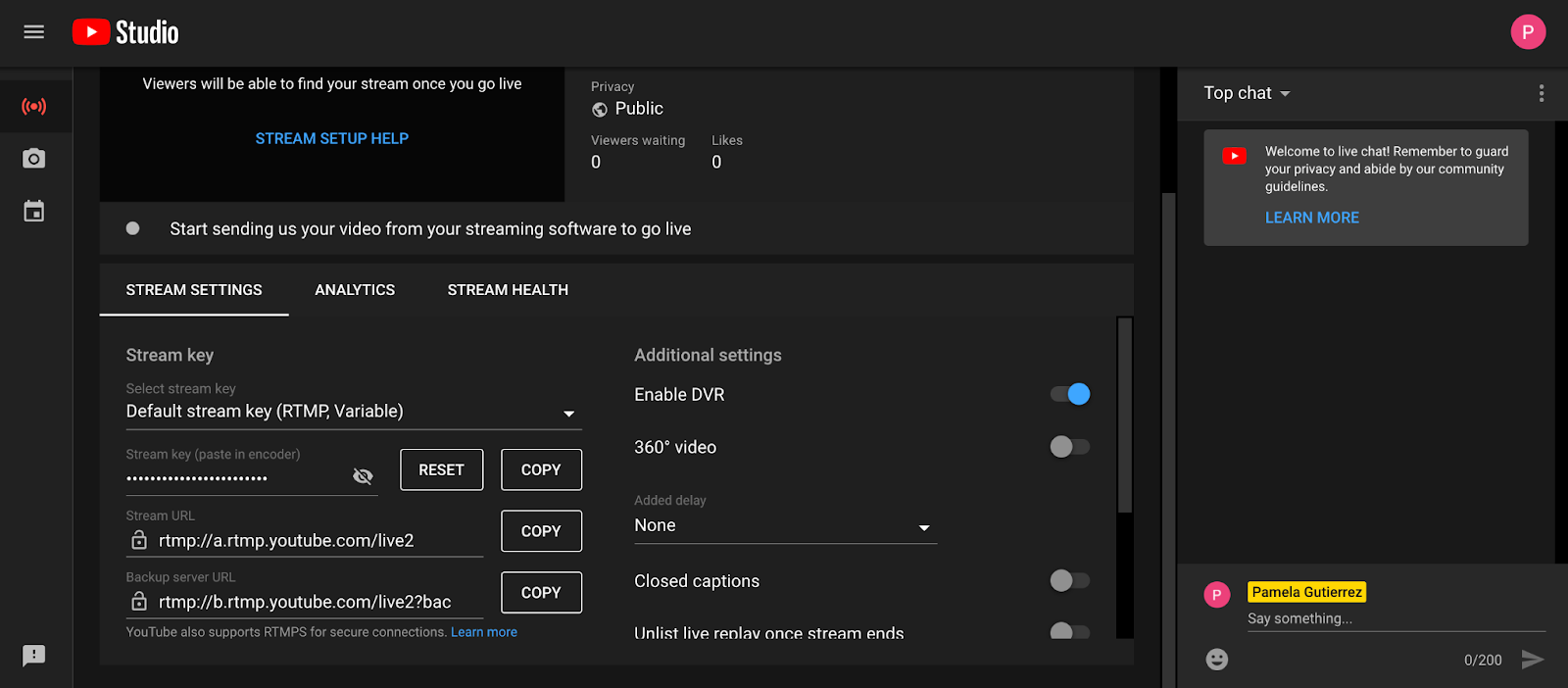Click the YouTube icon in welcome message

pyautogui.click(x=1235, y=156)
